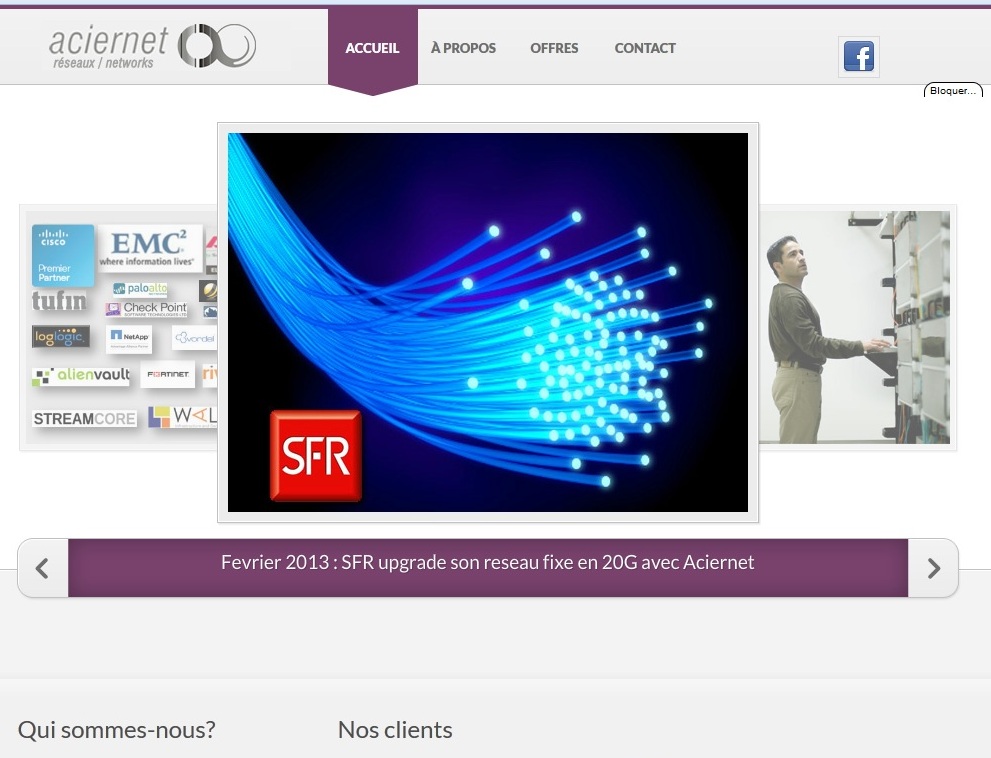The height and width of the screenshot is (758, 991).
Task: Click the LogLogic partner logo
Action: point(61,338)
